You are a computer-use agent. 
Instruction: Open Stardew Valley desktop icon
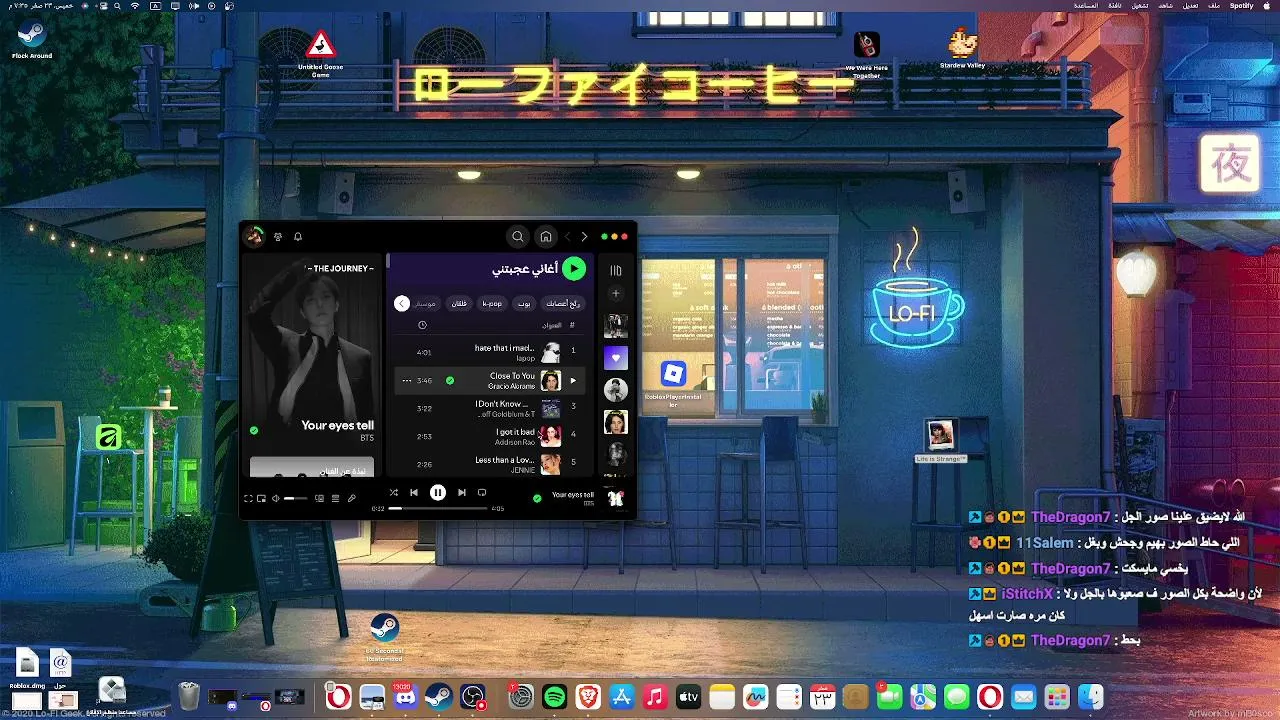coord(963,49)
